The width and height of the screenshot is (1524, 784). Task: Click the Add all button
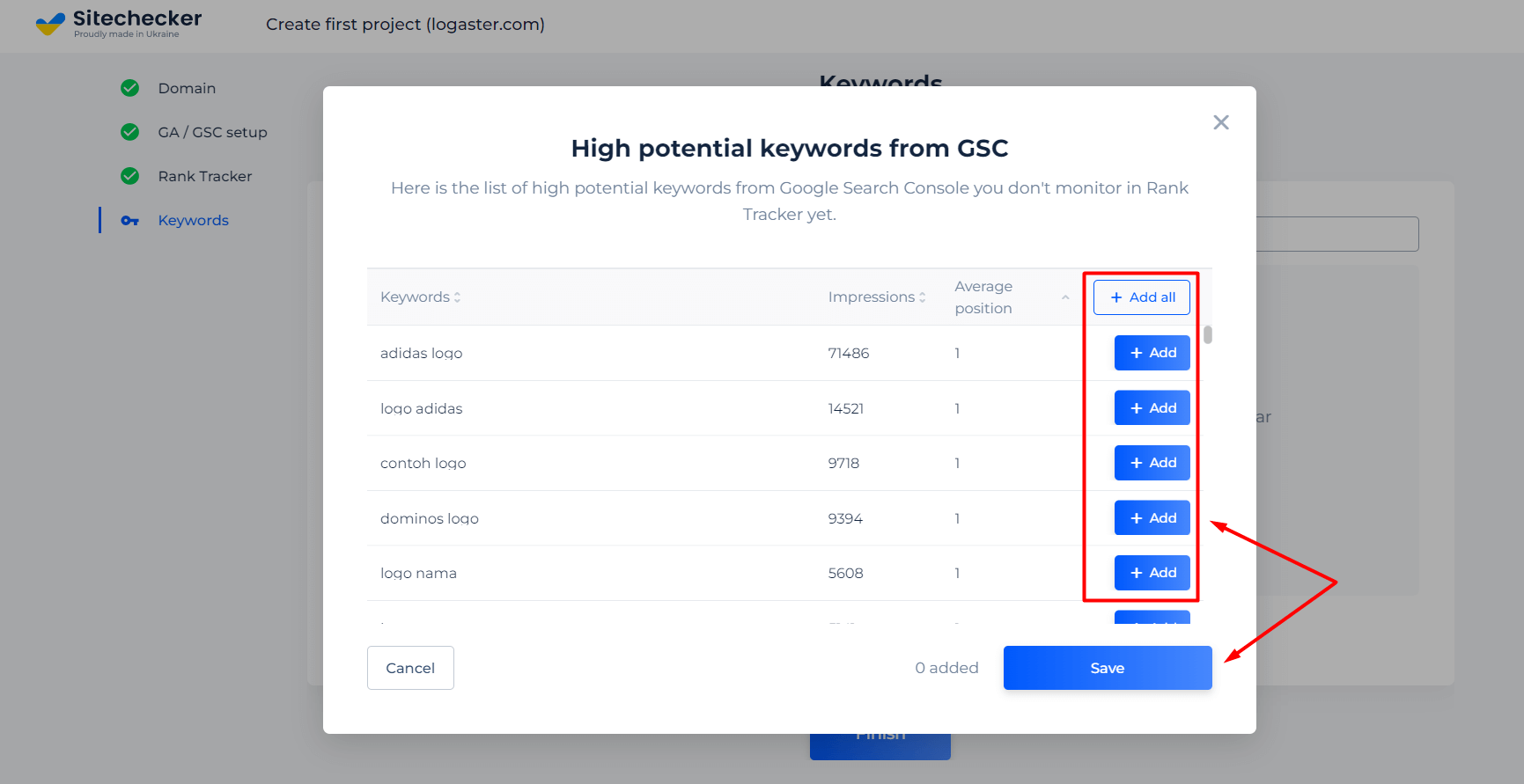[1142, 297]
